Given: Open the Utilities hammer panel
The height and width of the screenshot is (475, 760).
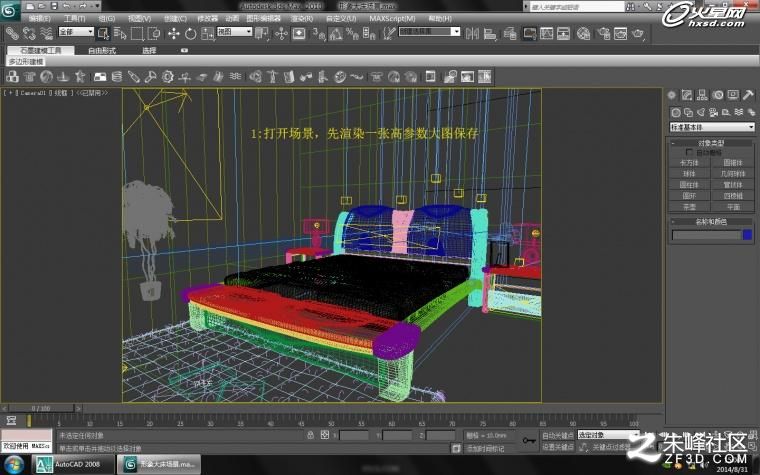Looking at the screenshot, I should coord(748,95).
